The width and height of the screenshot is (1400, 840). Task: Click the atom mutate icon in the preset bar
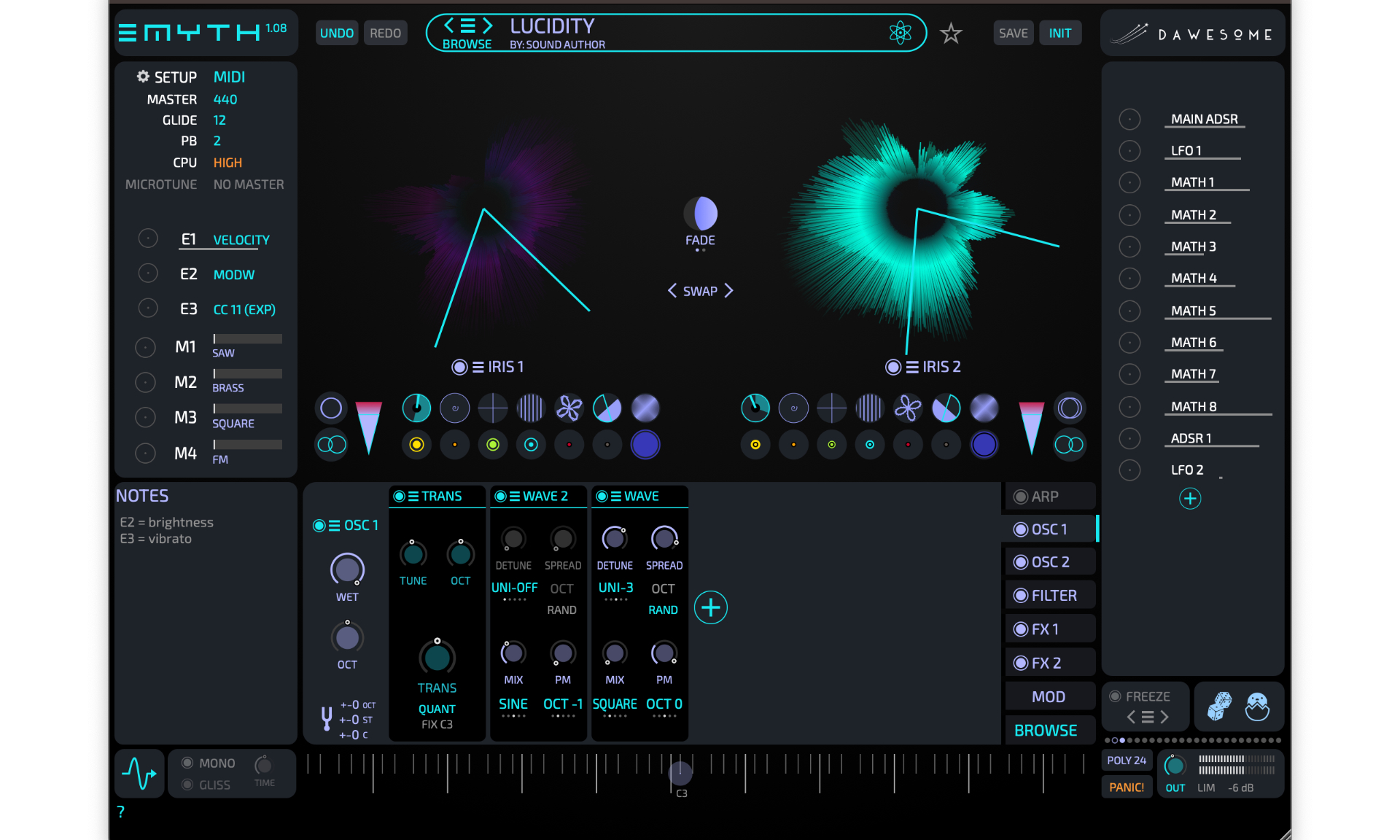[x=899, y=33]
